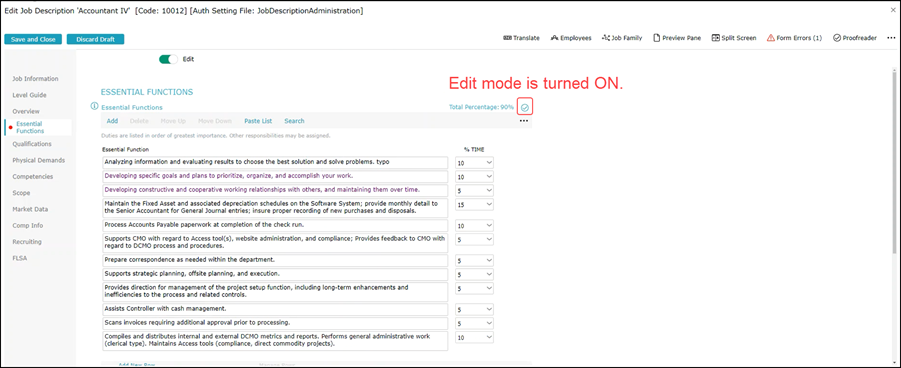This screenshot has width=901, height=368.
Task: Edit the Process Accounts Payable paperwork field
Action: click(275, 225)
